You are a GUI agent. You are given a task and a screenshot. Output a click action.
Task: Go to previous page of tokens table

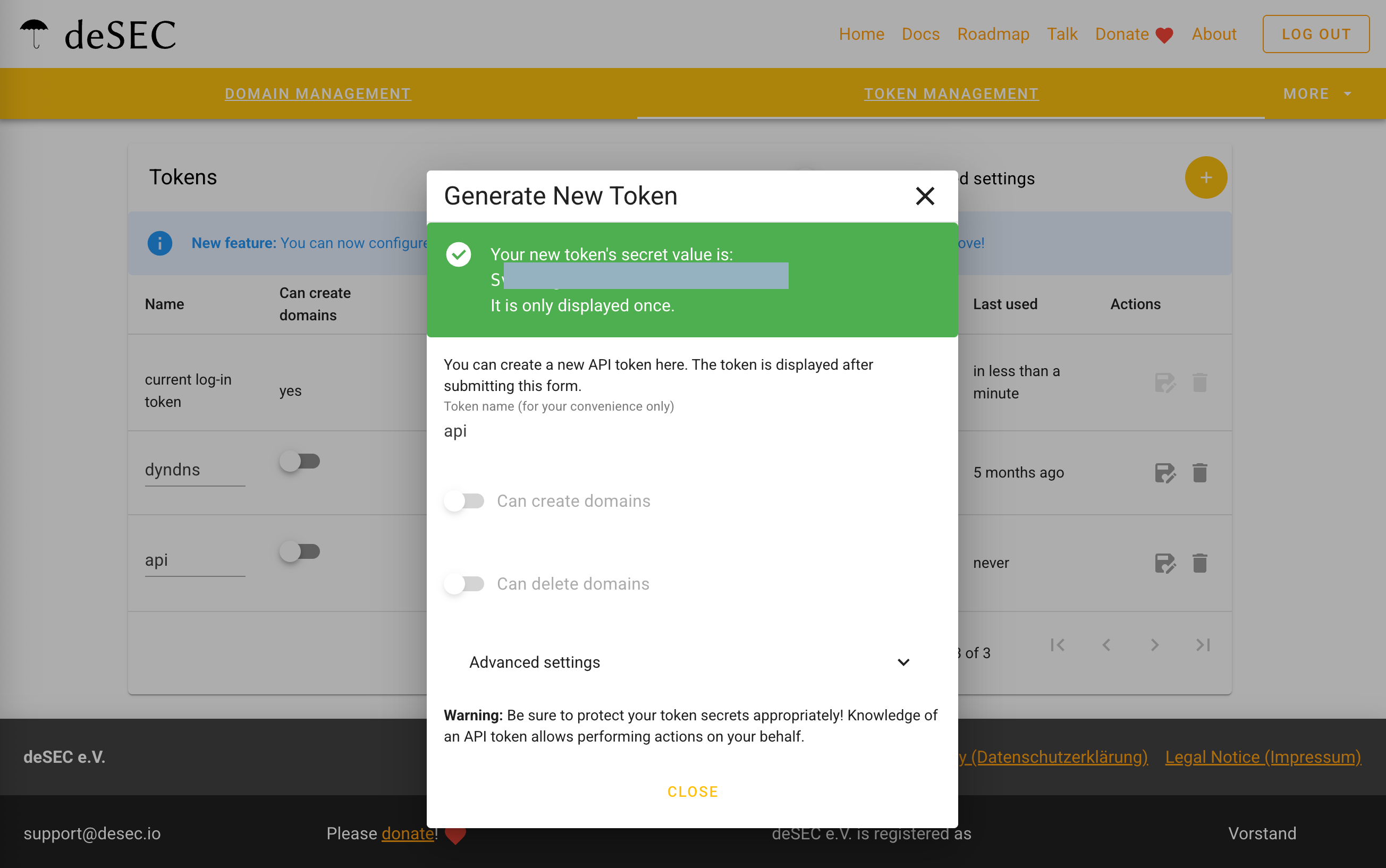(x=1106, y=645)
